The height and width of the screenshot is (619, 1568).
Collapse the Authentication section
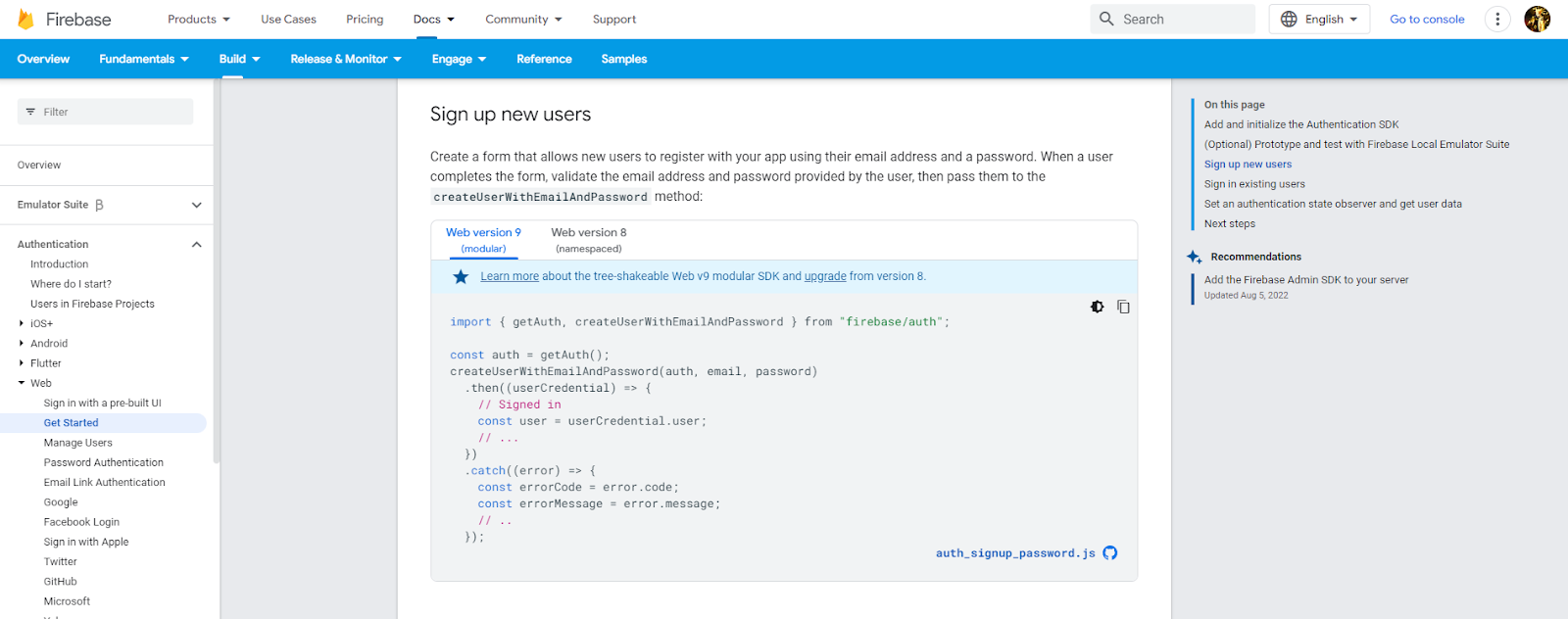[x=196, y=245]
